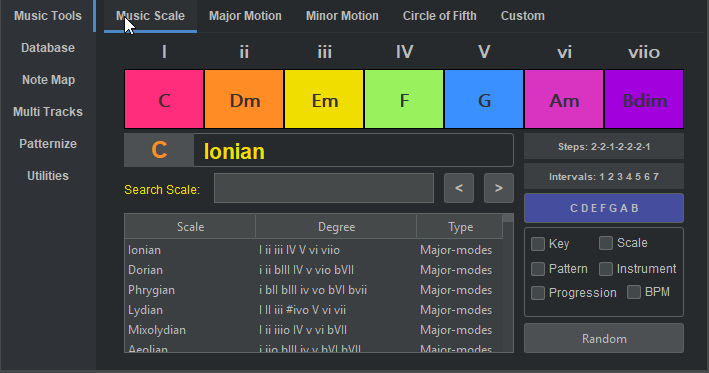709x373 pixels.
Task: Tick the Progression checkbox
Action: [x=538, y=293]
